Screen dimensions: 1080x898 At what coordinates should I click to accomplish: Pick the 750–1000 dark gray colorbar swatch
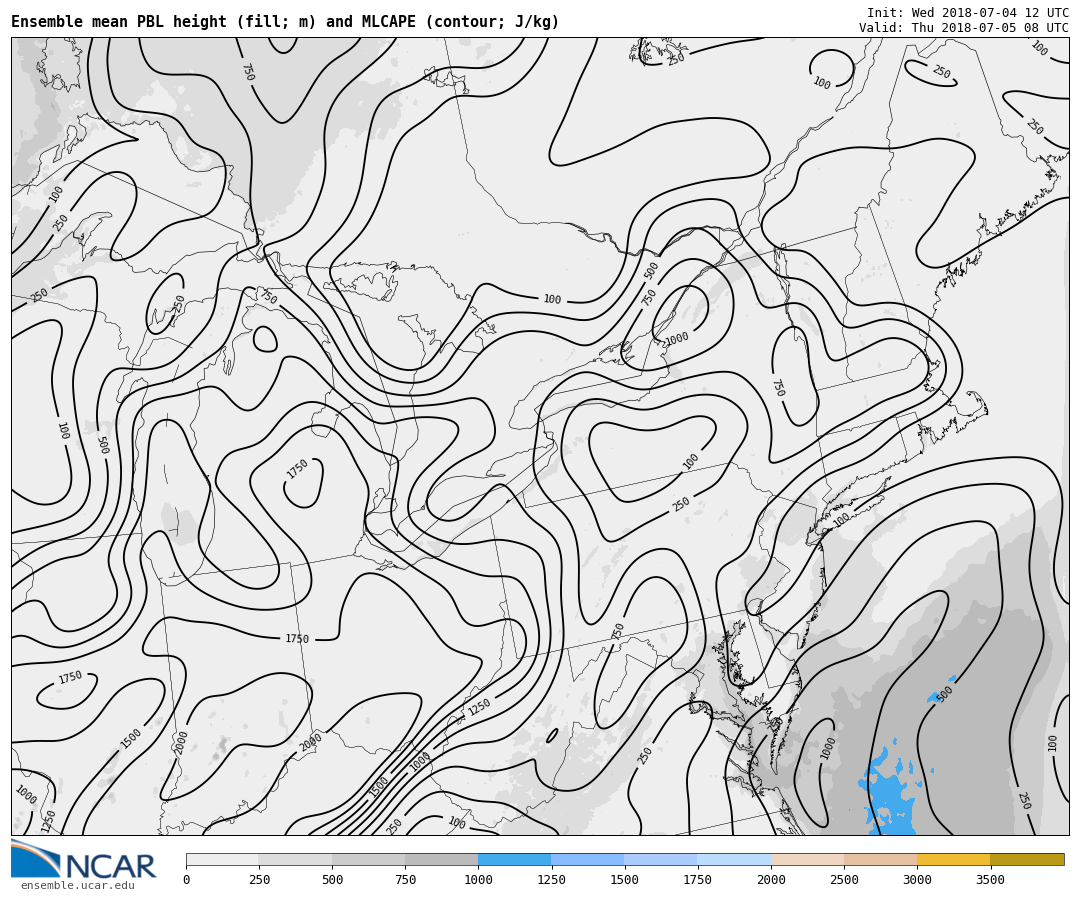tap(442, 859)
